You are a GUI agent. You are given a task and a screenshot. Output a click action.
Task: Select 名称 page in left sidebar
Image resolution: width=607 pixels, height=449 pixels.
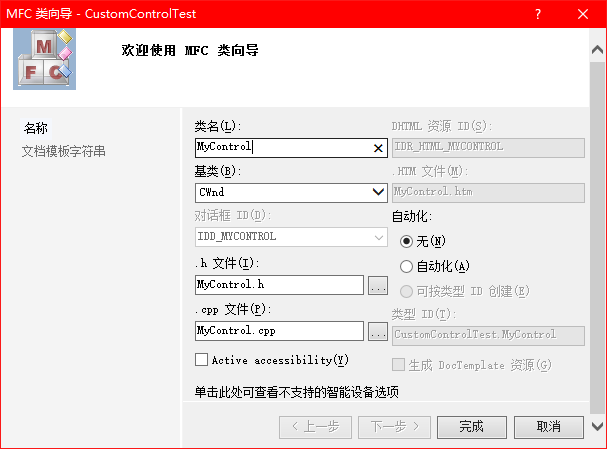click(36, 128)
